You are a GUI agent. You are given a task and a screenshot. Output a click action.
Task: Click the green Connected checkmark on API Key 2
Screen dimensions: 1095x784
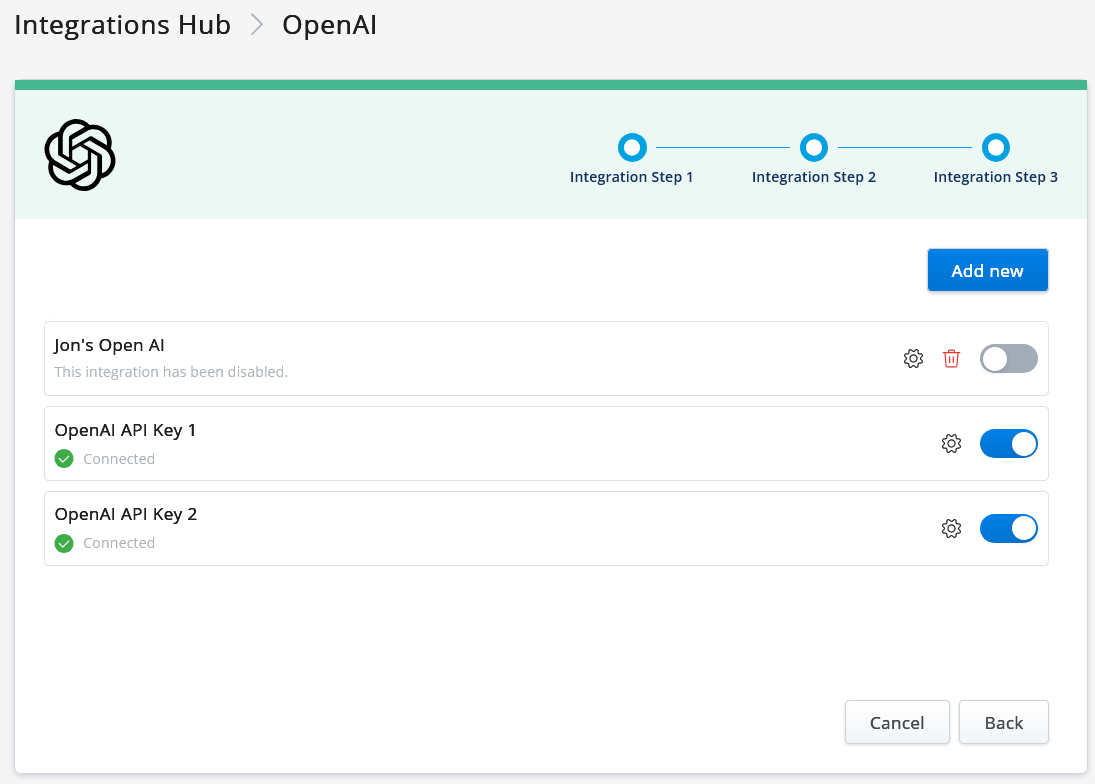64,542
